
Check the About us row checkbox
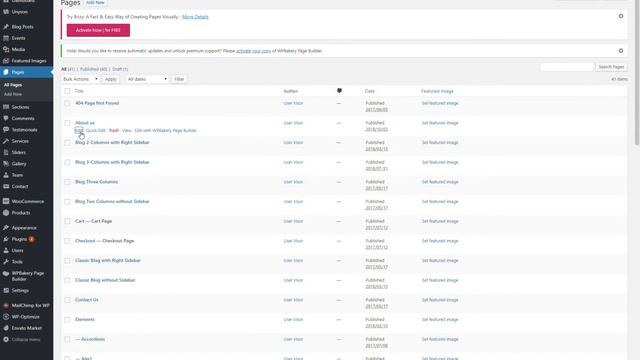(67, 123)
